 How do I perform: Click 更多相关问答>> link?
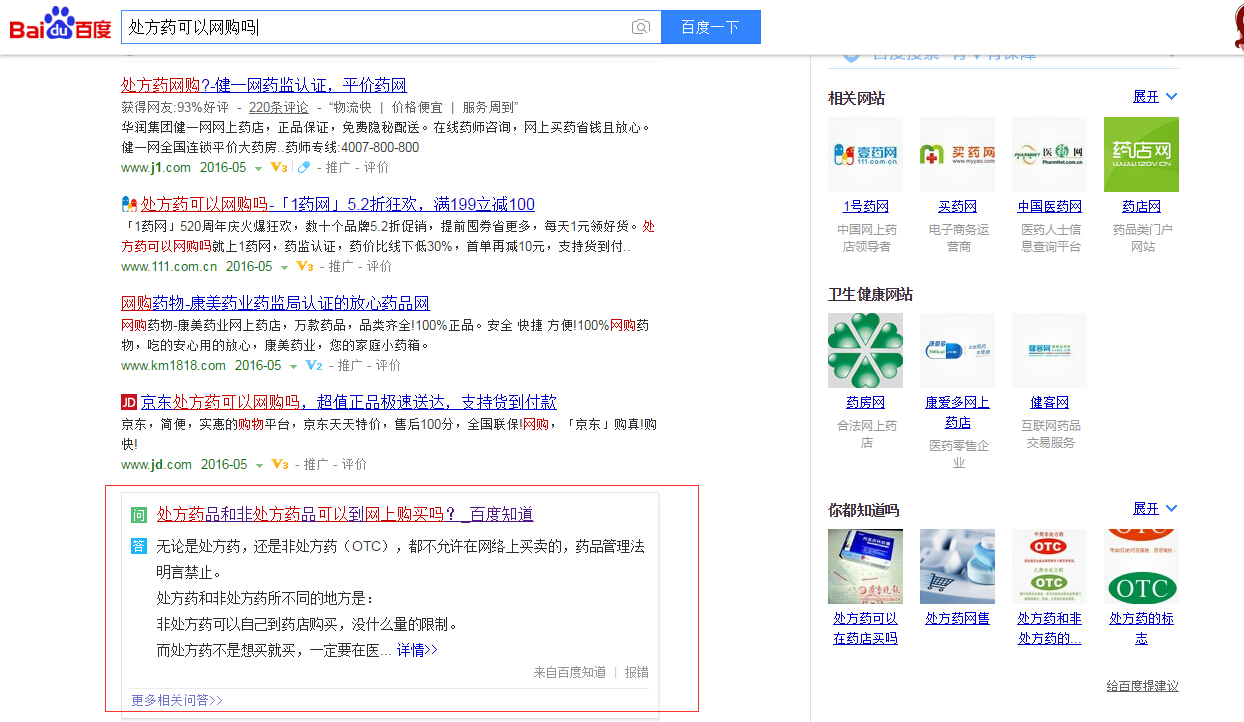177,700
